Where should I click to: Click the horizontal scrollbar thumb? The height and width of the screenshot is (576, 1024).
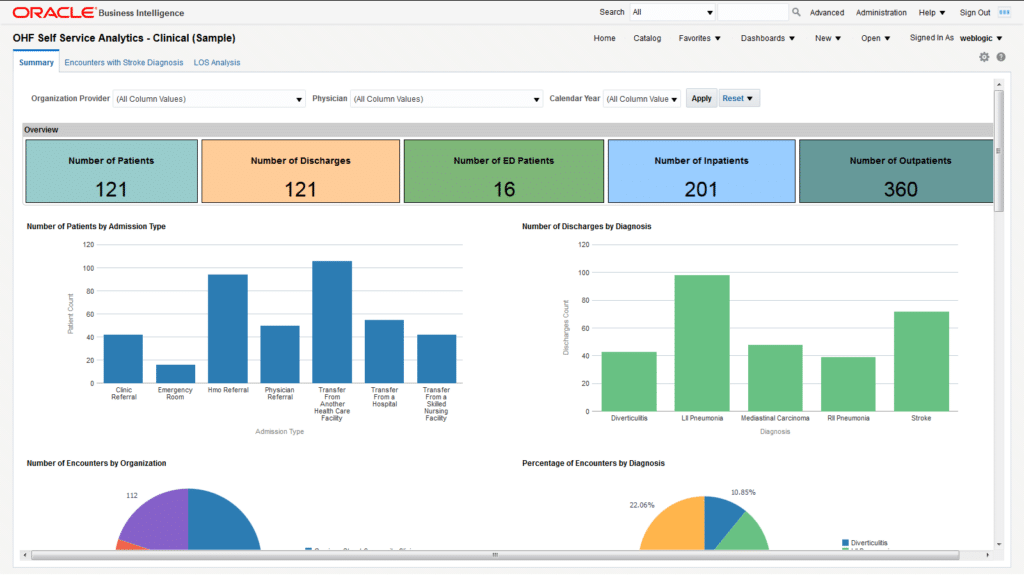tap(495, 555)
